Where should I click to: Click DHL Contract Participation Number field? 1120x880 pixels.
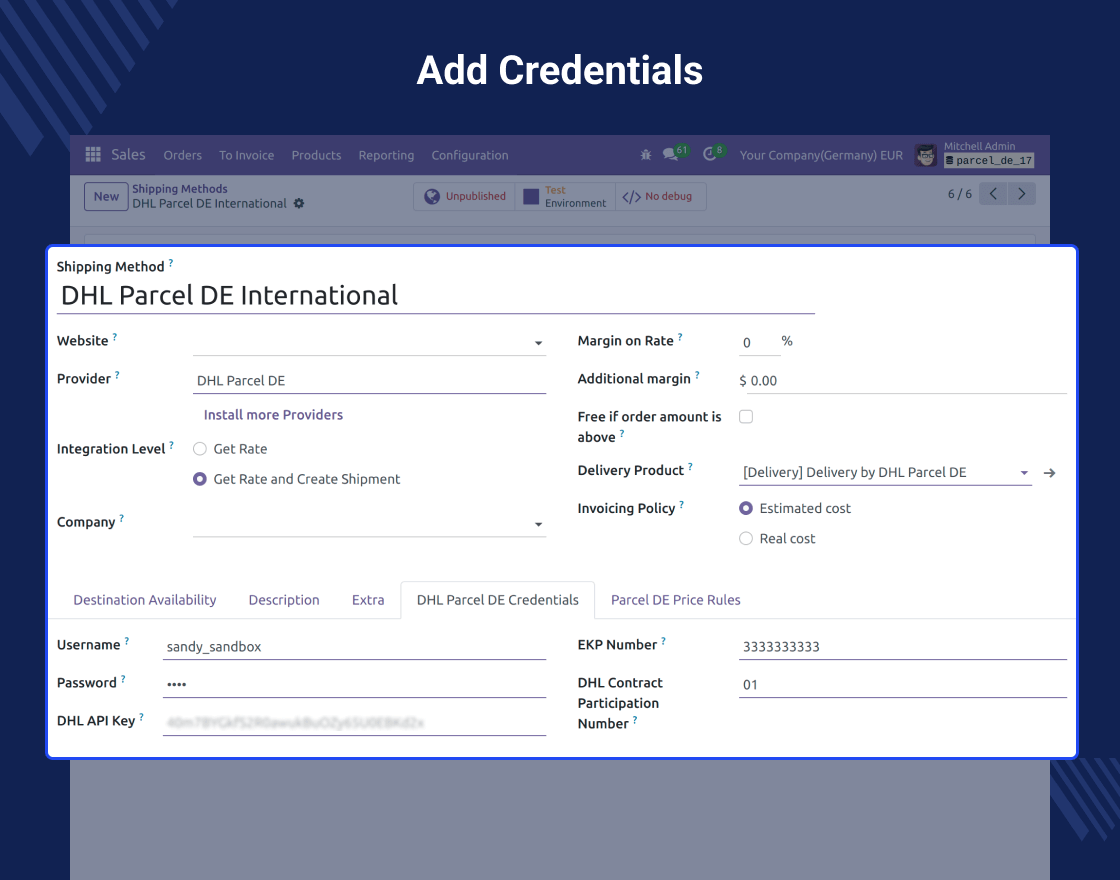pos(903,684)
